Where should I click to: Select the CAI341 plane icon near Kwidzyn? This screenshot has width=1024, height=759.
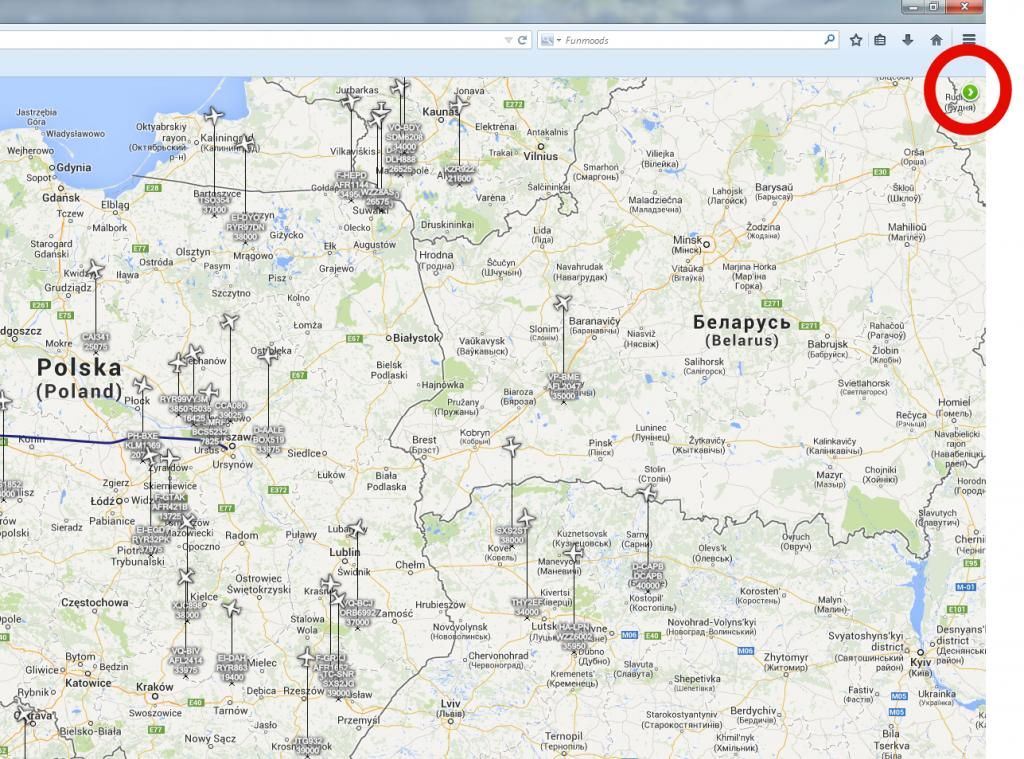tap(95, 270)
